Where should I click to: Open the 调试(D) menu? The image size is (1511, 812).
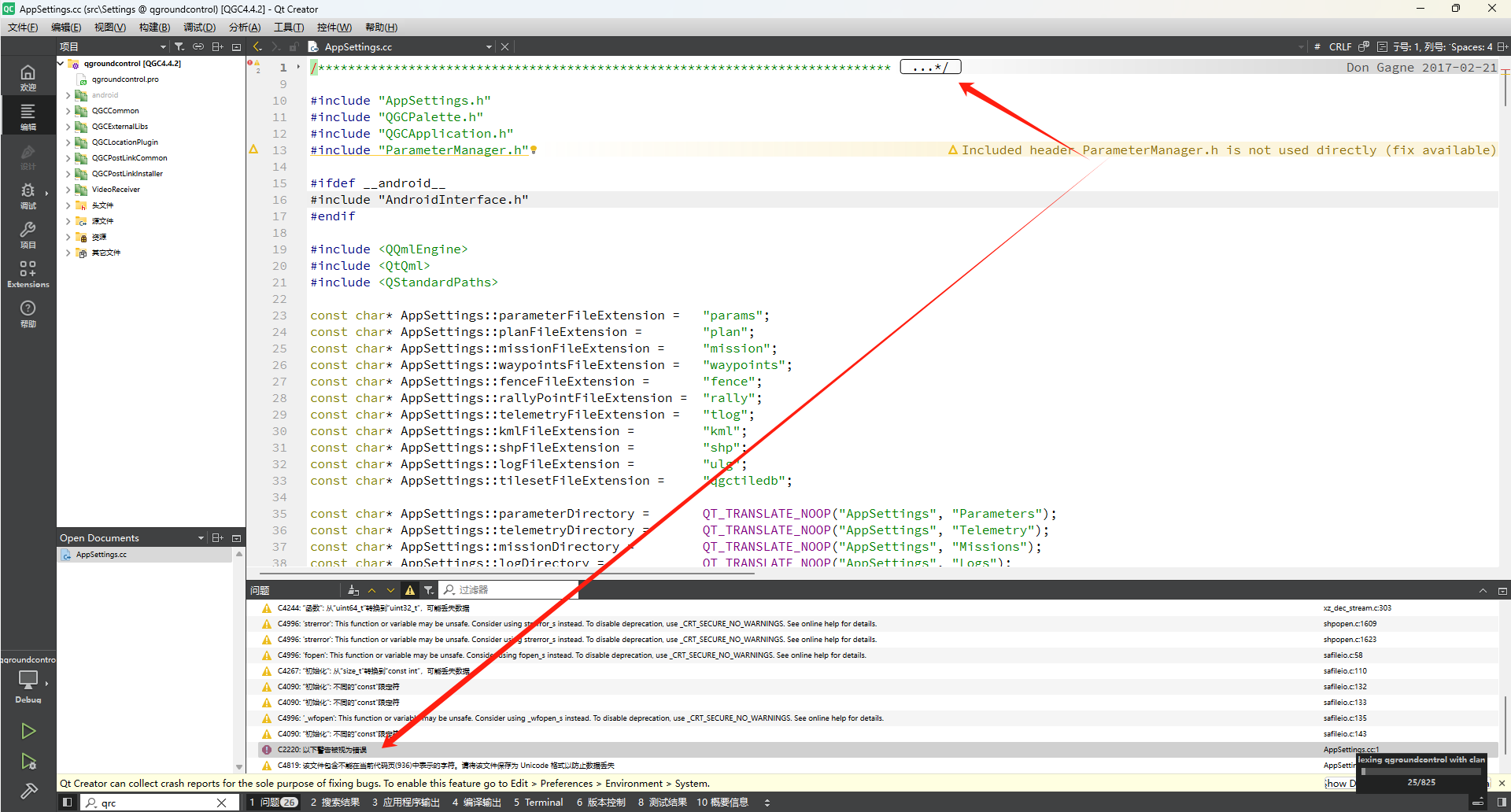pos(199,28)
